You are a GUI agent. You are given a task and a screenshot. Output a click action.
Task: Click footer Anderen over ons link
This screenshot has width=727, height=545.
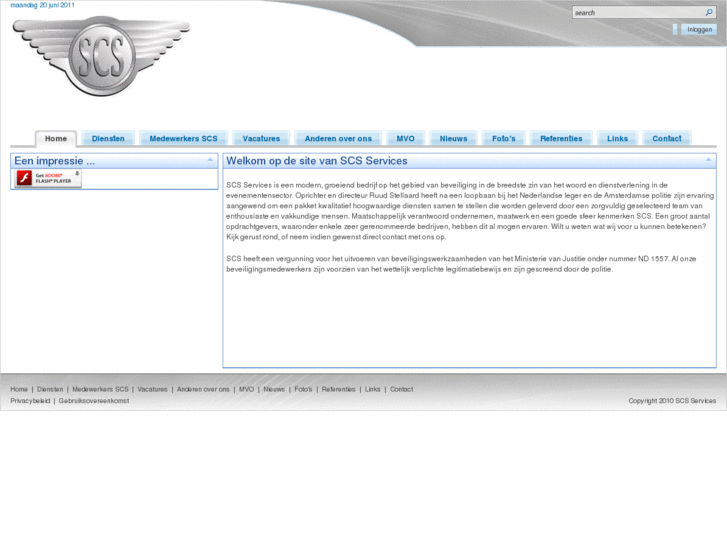click(x=203, y=389)
